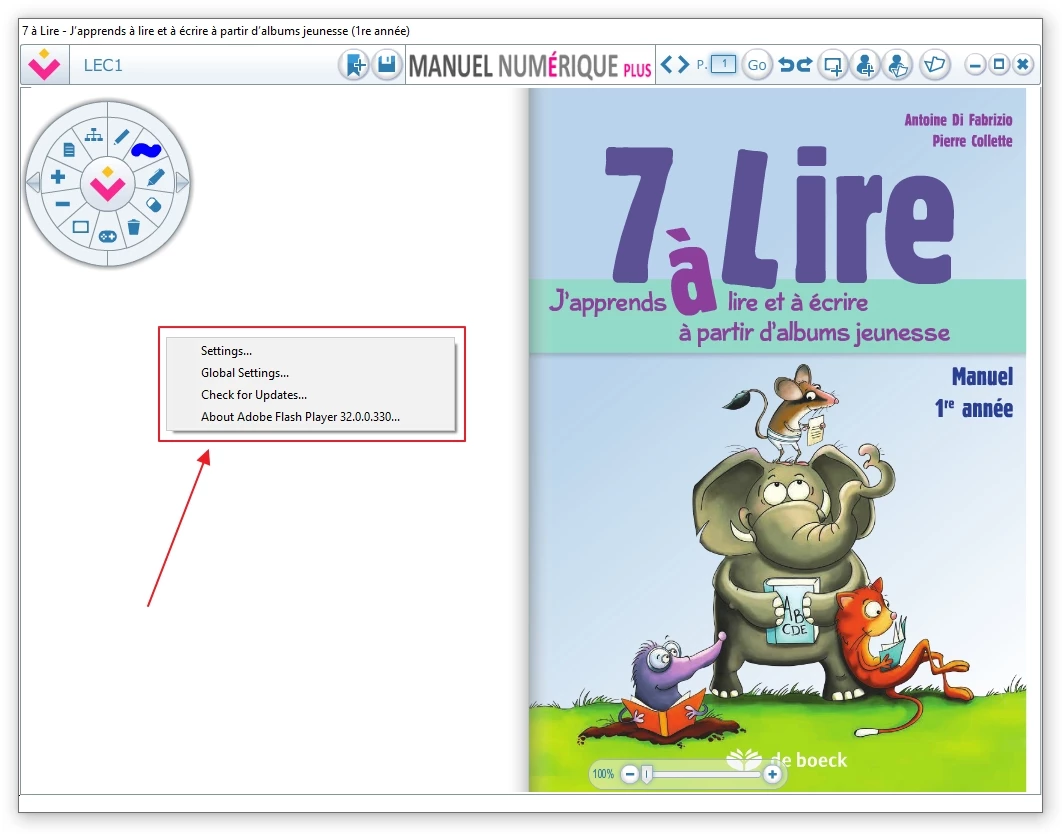Select the rectangle shape tool

pos(81,227)
